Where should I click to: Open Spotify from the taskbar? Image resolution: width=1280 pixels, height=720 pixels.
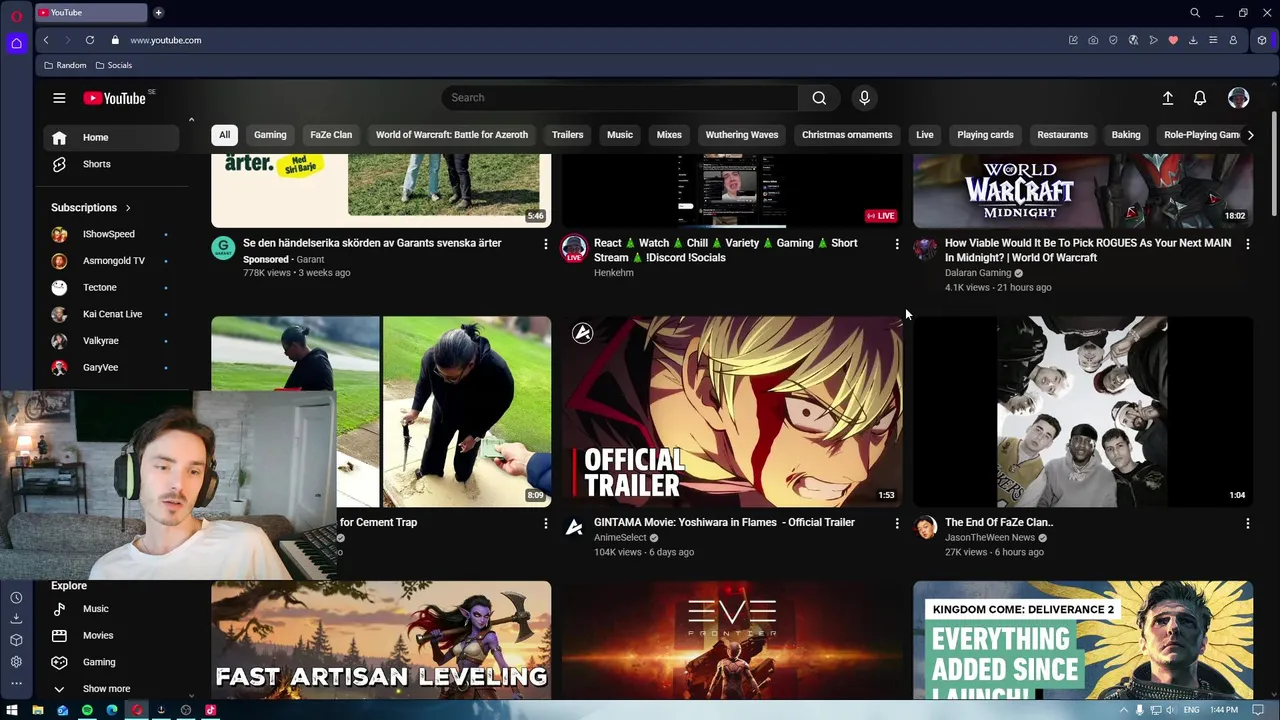[87, 710]
